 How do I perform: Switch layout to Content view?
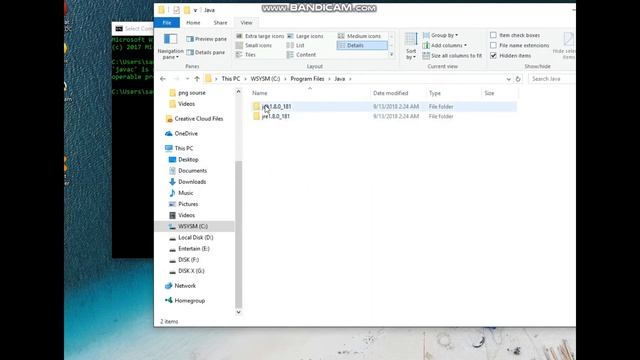(301, 55)
